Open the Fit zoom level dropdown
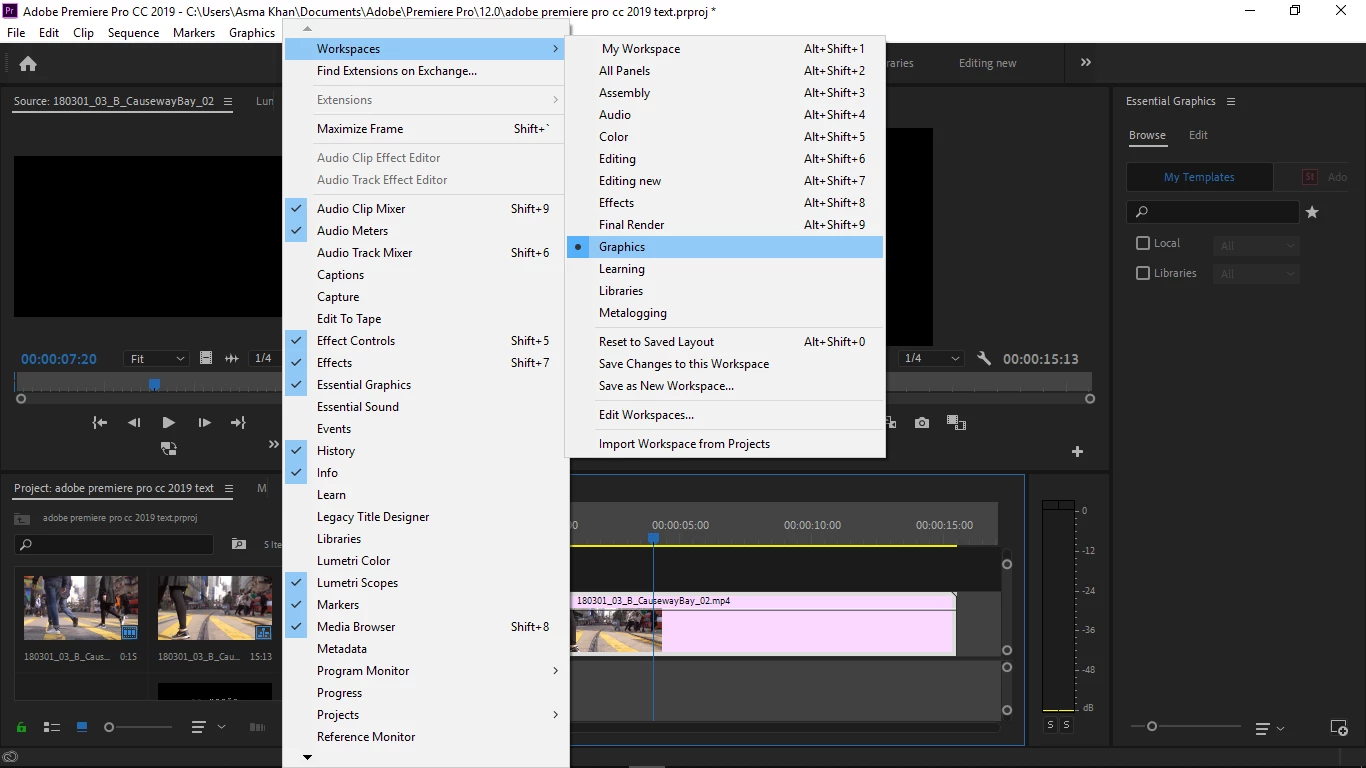This screenshot has height=768, width=1366. tap(157, 358)
